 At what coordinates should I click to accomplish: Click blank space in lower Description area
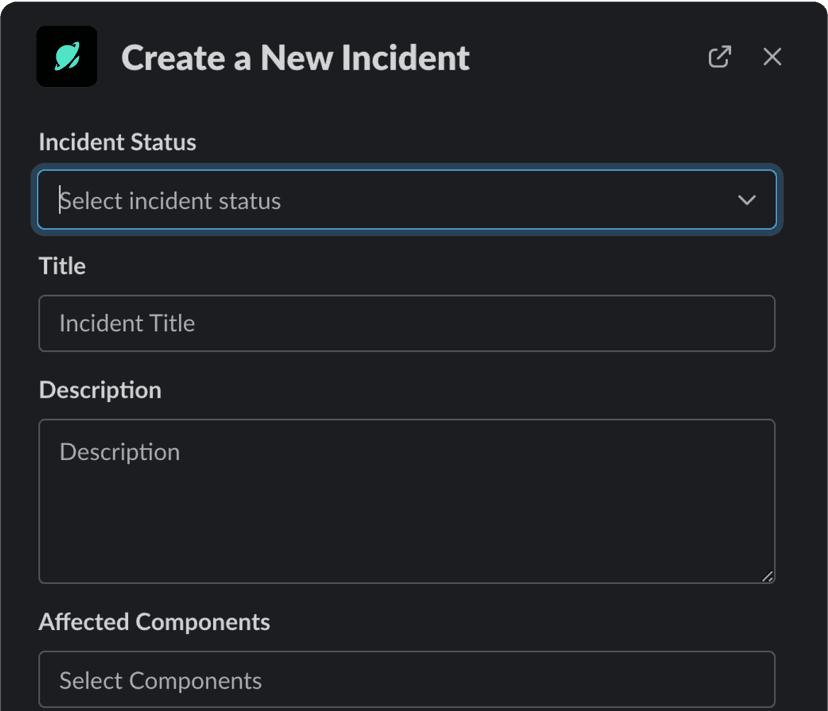[x=407, y=534]
